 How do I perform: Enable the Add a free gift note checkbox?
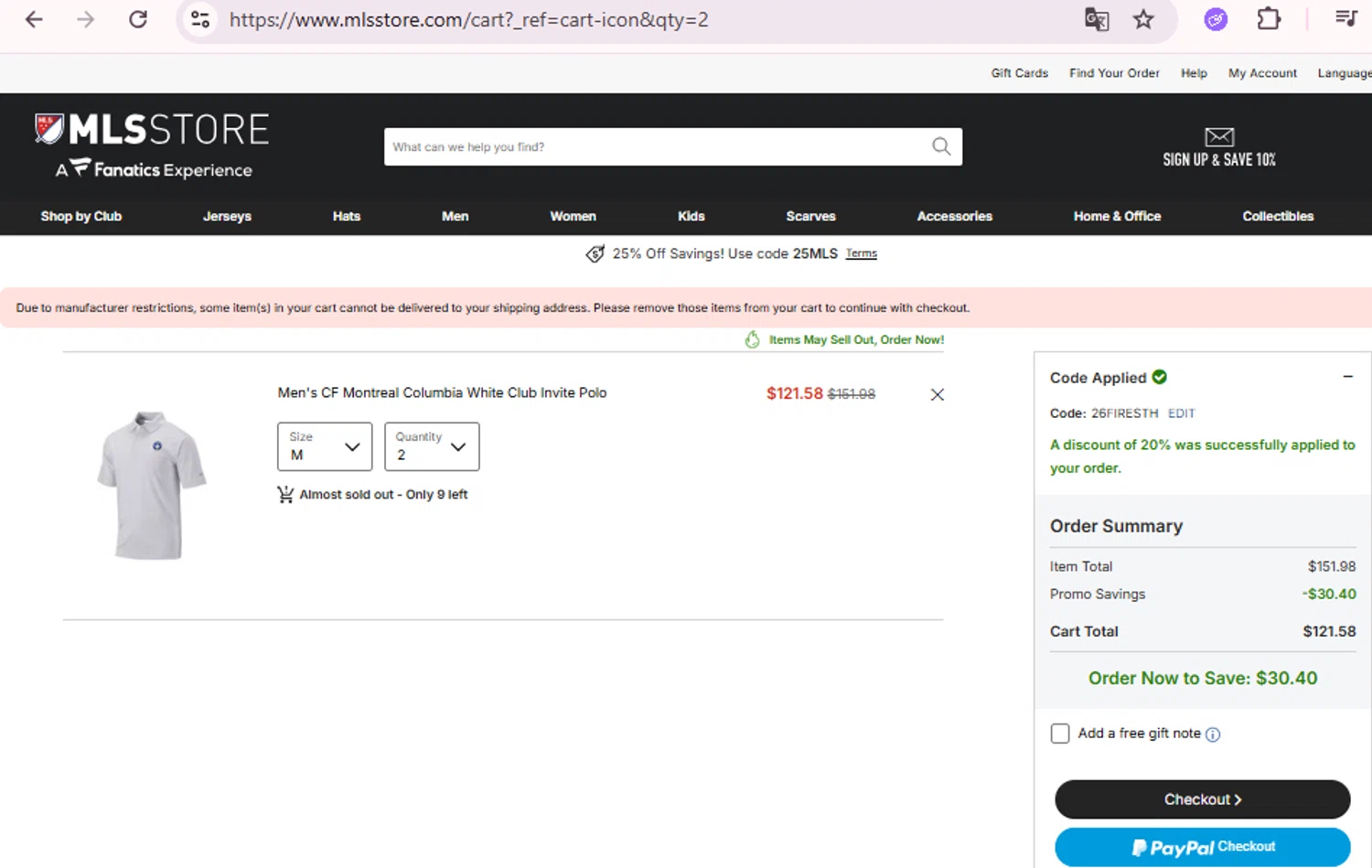(x=1060, y=734)
